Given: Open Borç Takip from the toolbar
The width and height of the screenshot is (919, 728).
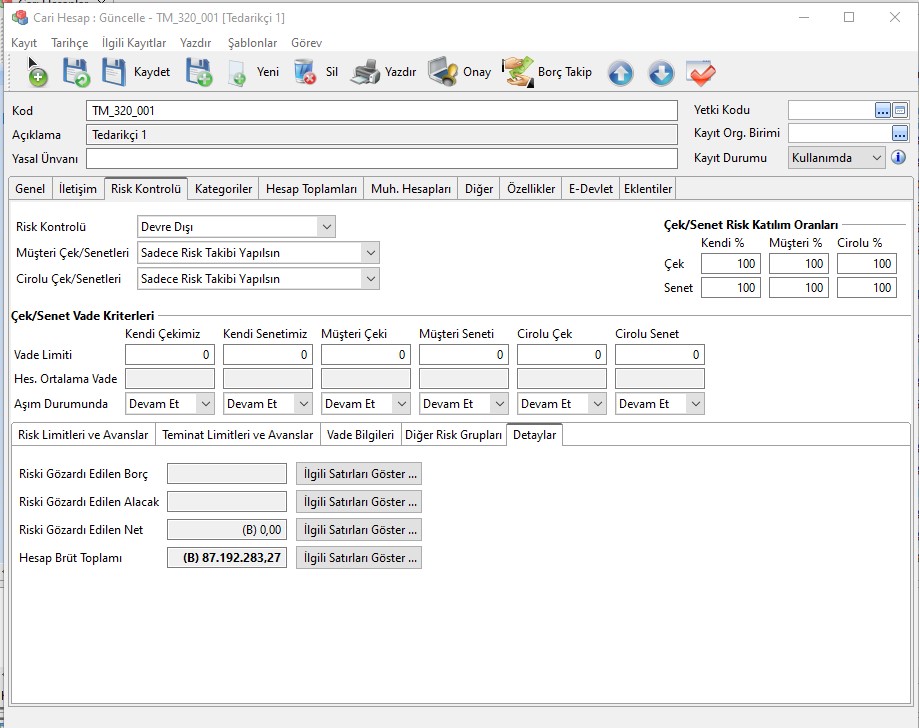Looking at the screenshot, I should pyautogui.click(x=548, y=72).
